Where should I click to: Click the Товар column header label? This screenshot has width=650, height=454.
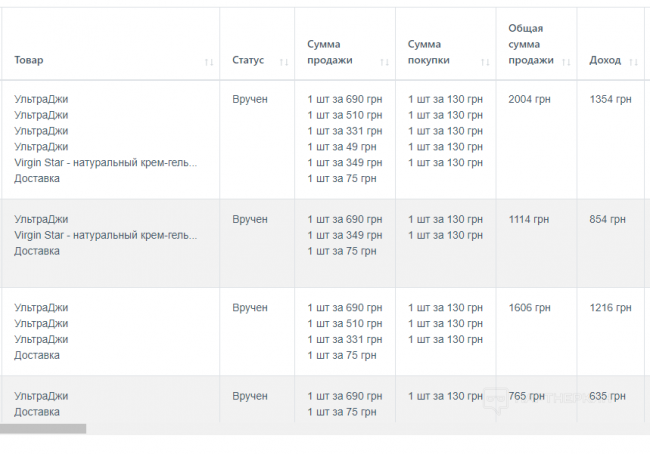click(29, 60)
